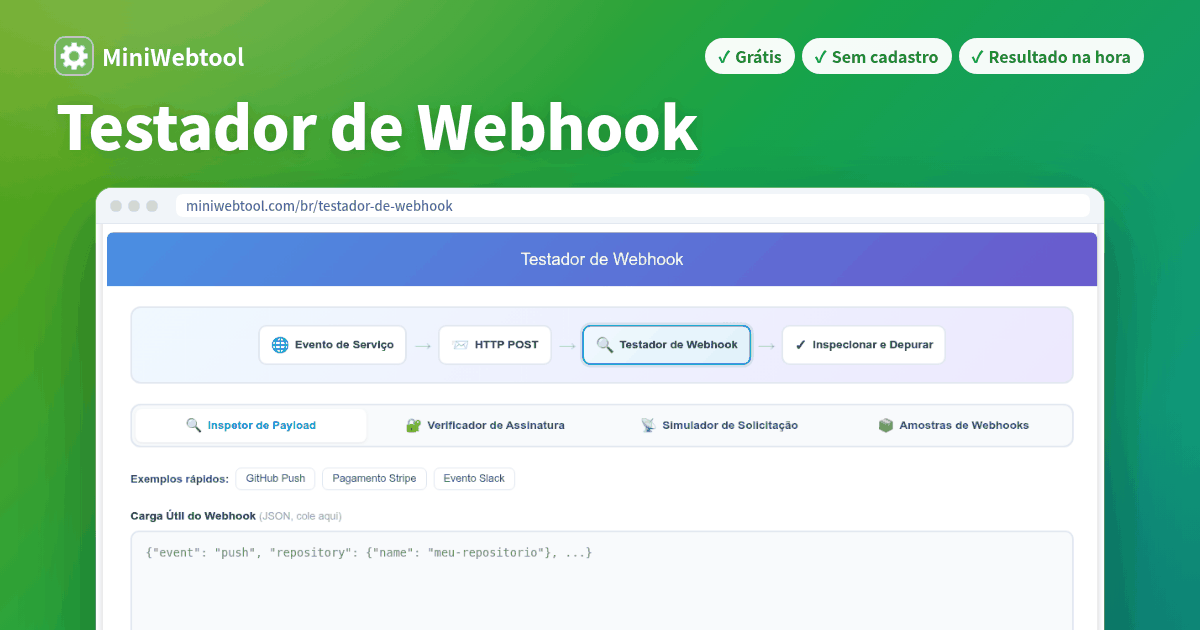Focus the webhook payload JSON textarea

pos(602,580)
